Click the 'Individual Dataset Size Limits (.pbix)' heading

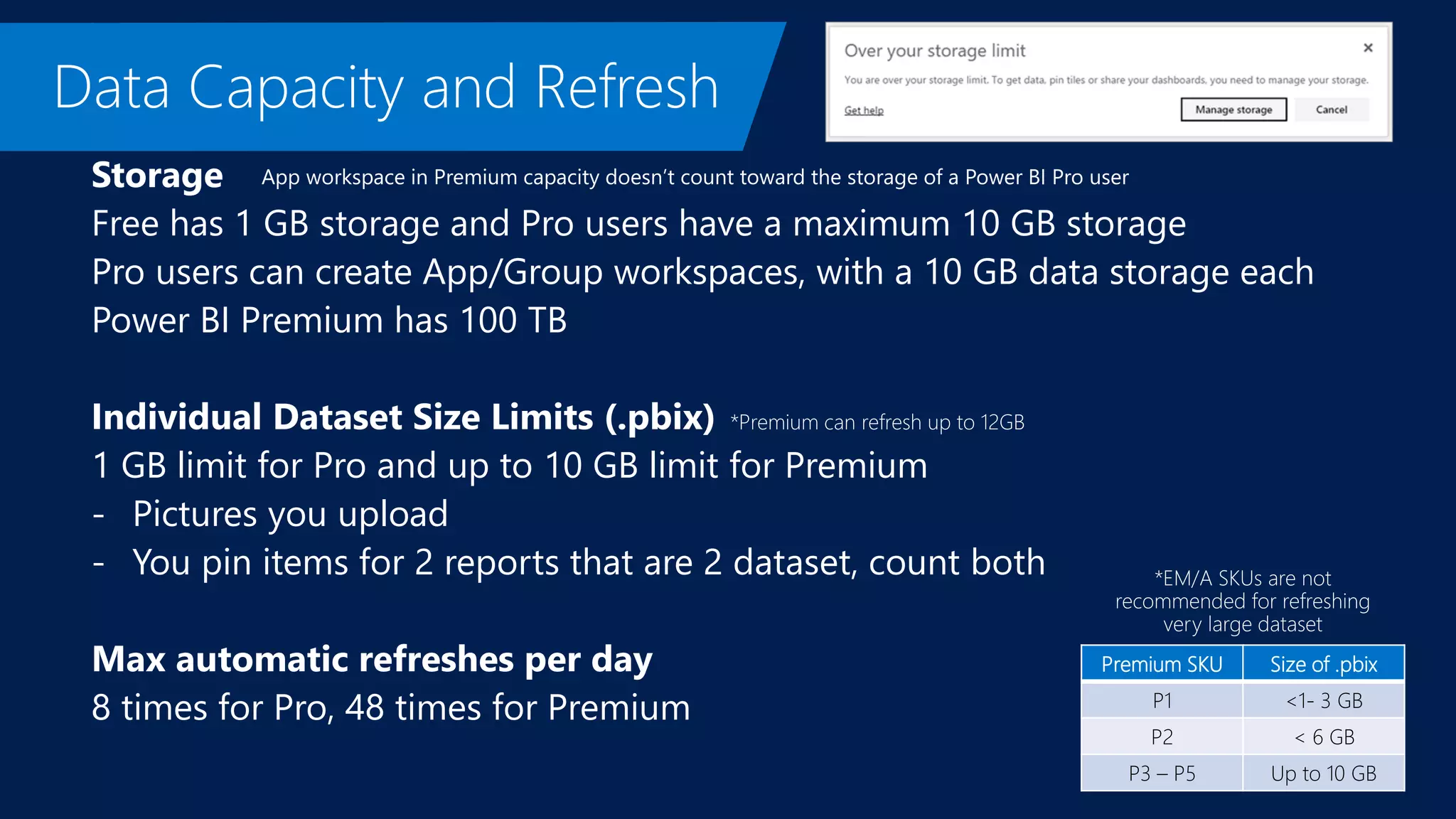403,417
